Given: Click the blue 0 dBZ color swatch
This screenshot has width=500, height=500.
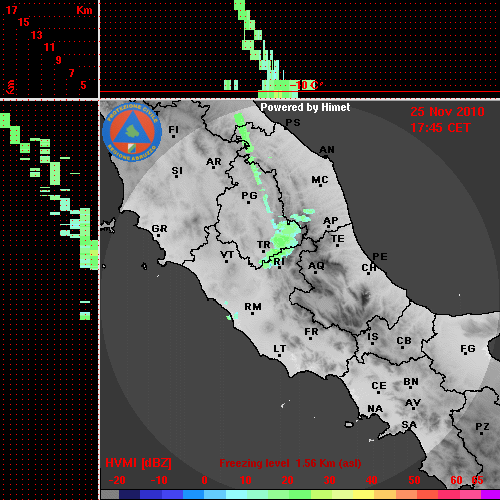Looking at the screenshot, I should click(193, 494).
